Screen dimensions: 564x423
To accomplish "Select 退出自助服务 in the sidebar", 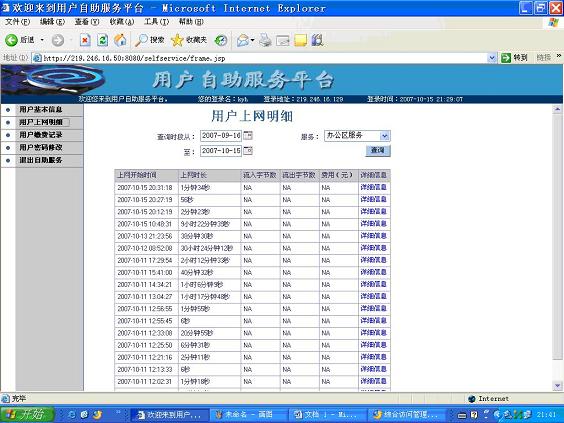I will pos(41,160).
